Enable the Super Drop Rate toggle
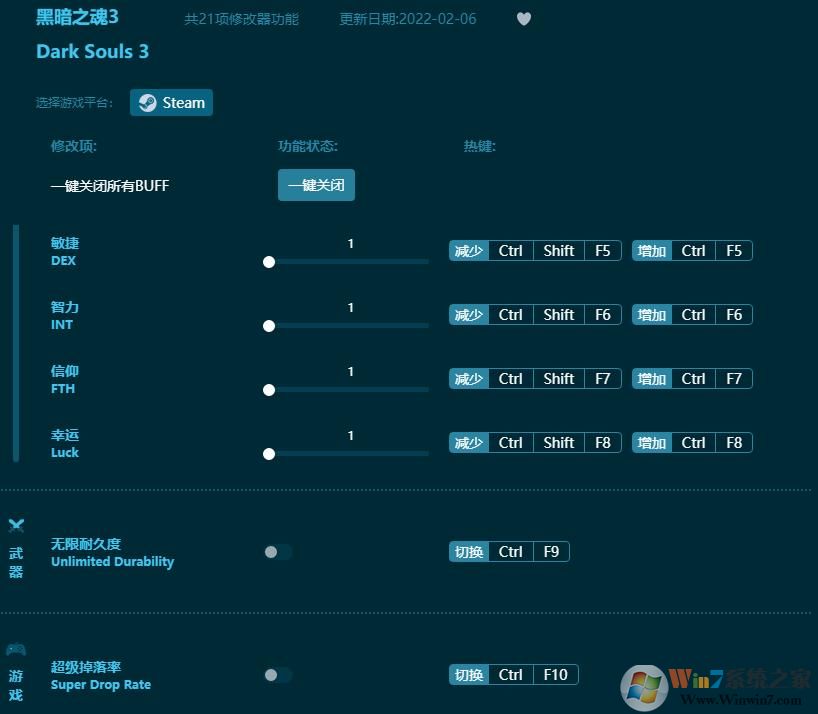 point(278,674)
